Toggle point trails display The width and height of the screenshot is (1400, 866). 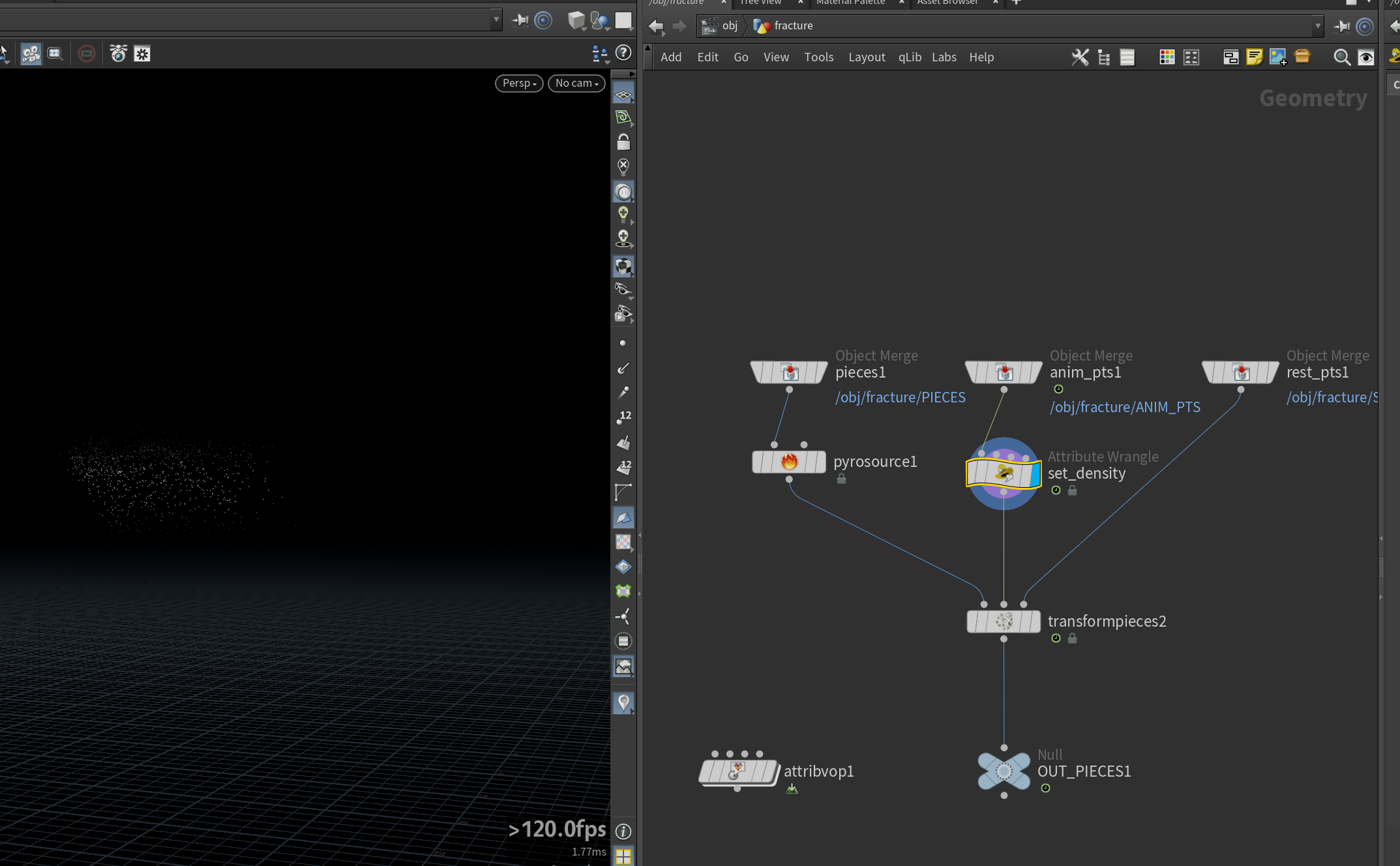coord(623,393)
